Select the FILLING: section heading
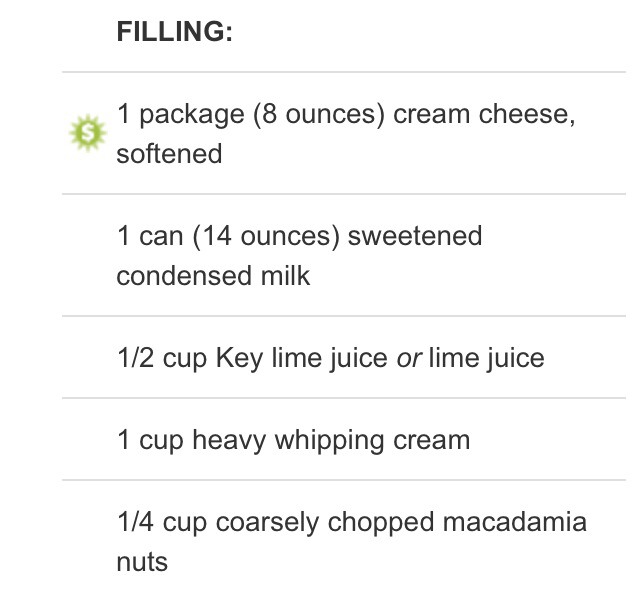This screenshot has height=616, width=640. pos(175,31)
